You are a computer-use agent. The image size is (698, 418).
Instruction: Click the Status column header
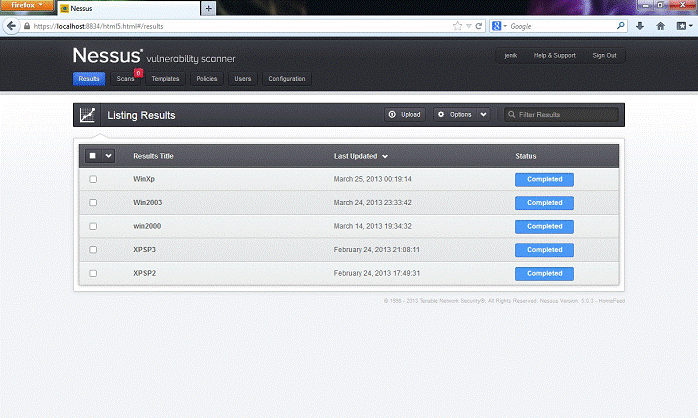click(x=526, y=156)
